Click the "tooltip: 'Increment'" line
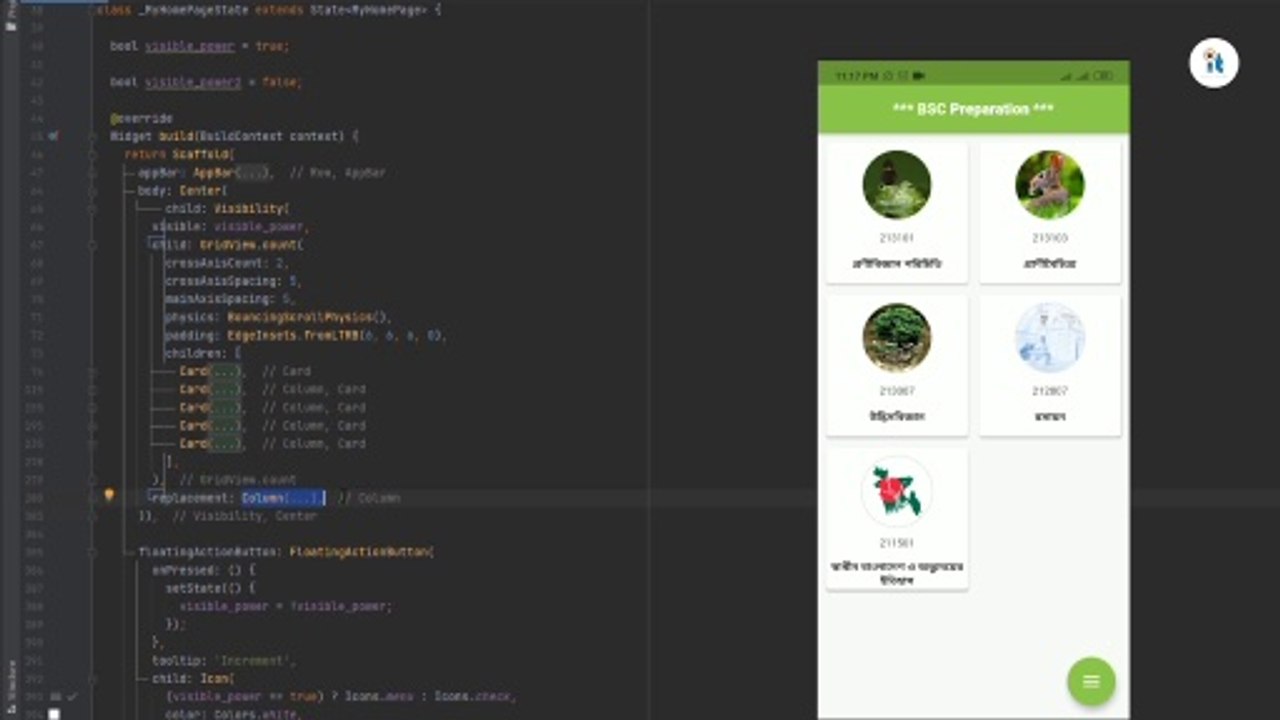This screenshot has height=720, width=1280. [224, 660]
